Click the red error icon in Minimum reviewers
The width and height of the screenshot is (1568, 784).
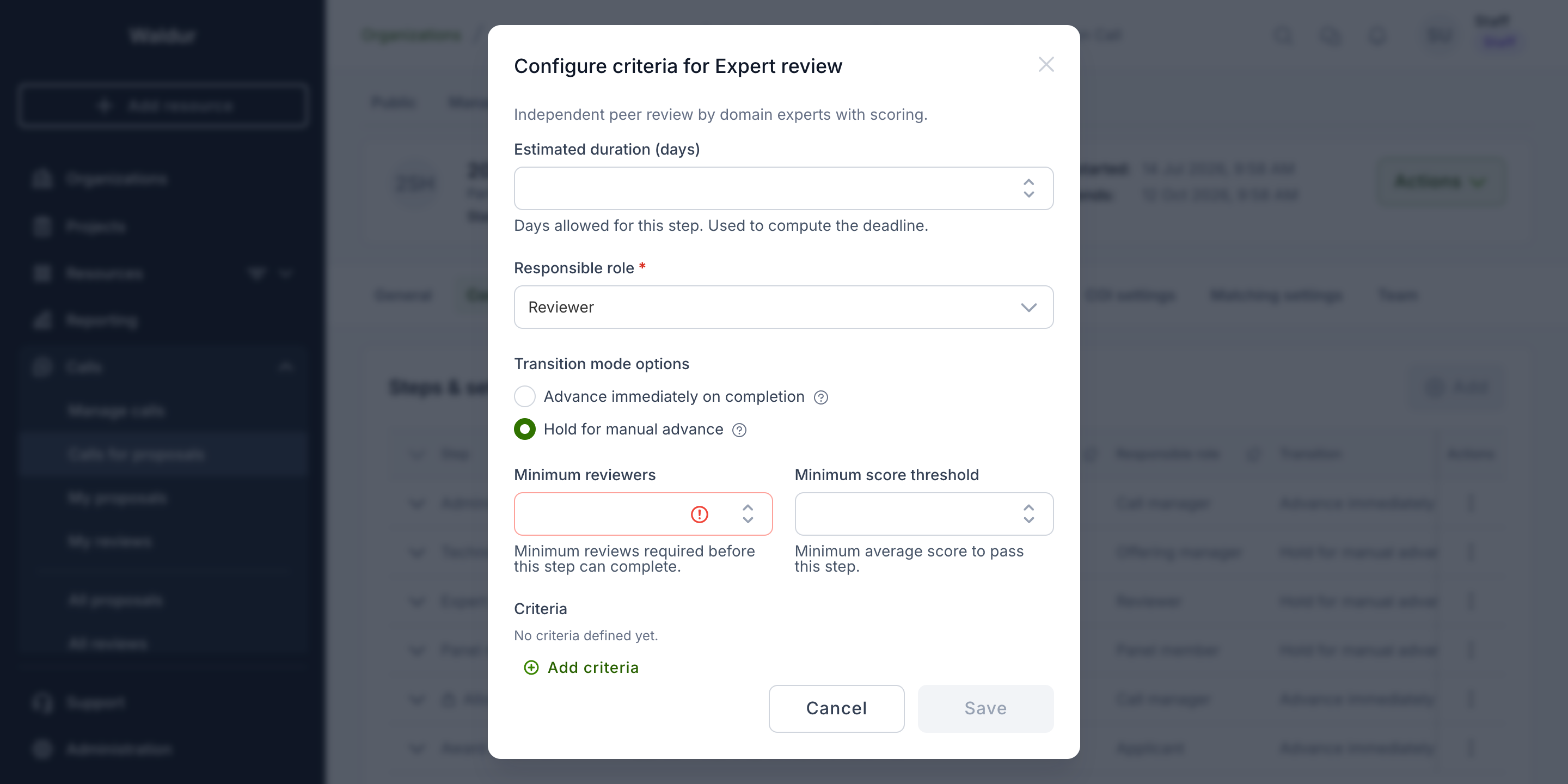(x=700, y=514)
